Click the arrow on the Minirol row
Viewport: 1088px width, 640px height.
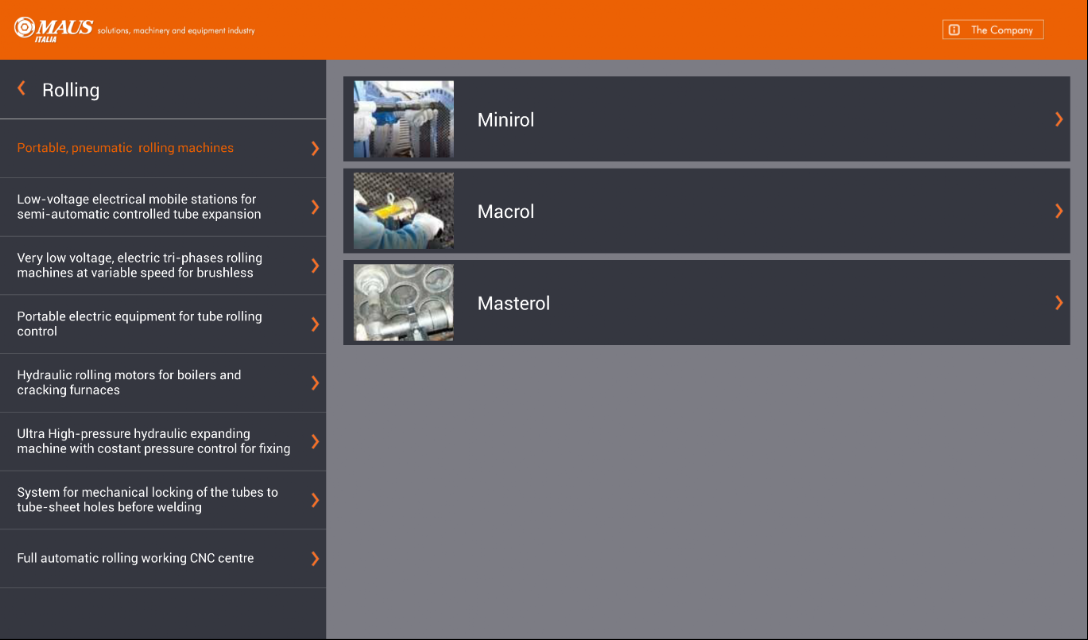tap(1059, 119)
